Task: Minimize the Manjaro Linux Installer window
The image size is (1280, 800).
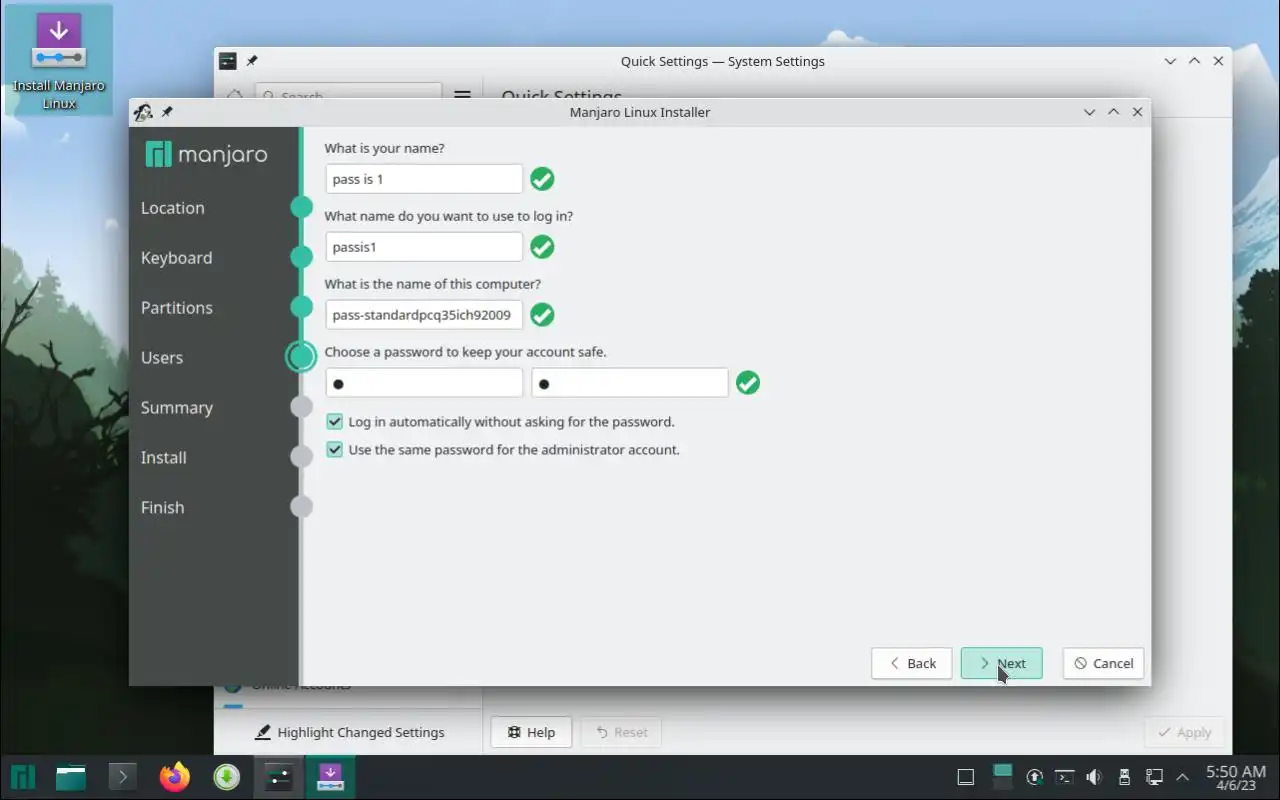Action: click(x=1089, y=112)
